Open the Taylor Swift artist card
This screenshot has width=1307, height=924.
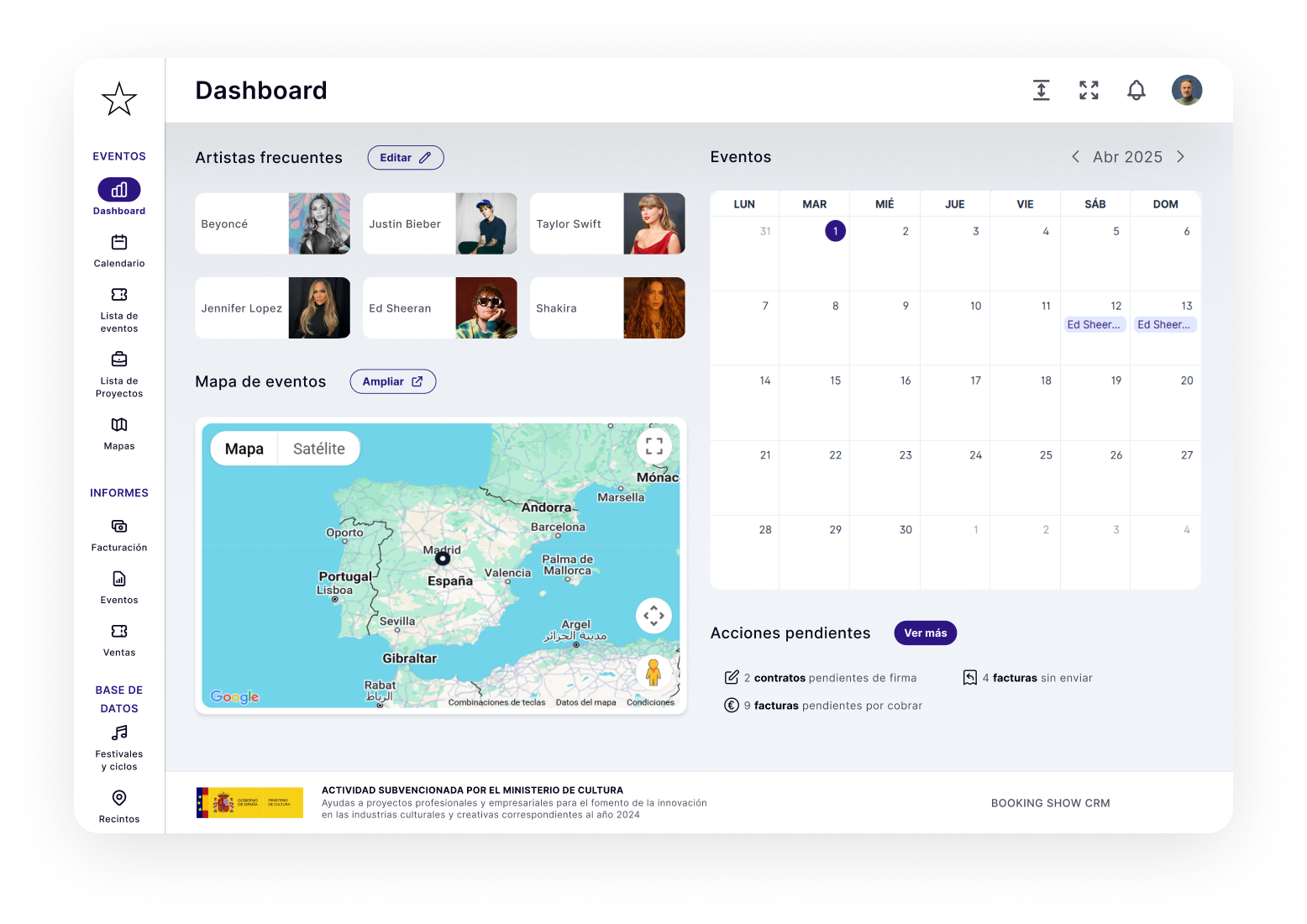tap(607, 224)
